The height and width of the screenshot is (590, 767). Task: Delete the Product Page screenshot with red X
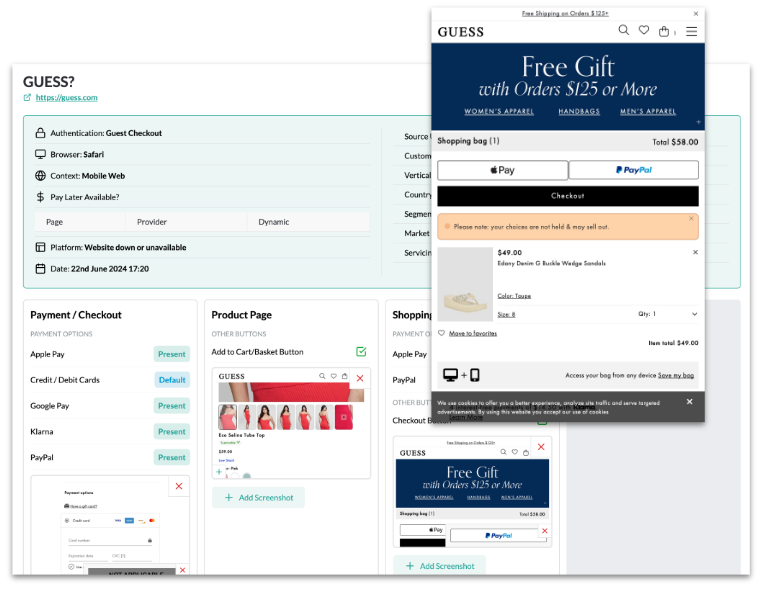click(360, 378)
